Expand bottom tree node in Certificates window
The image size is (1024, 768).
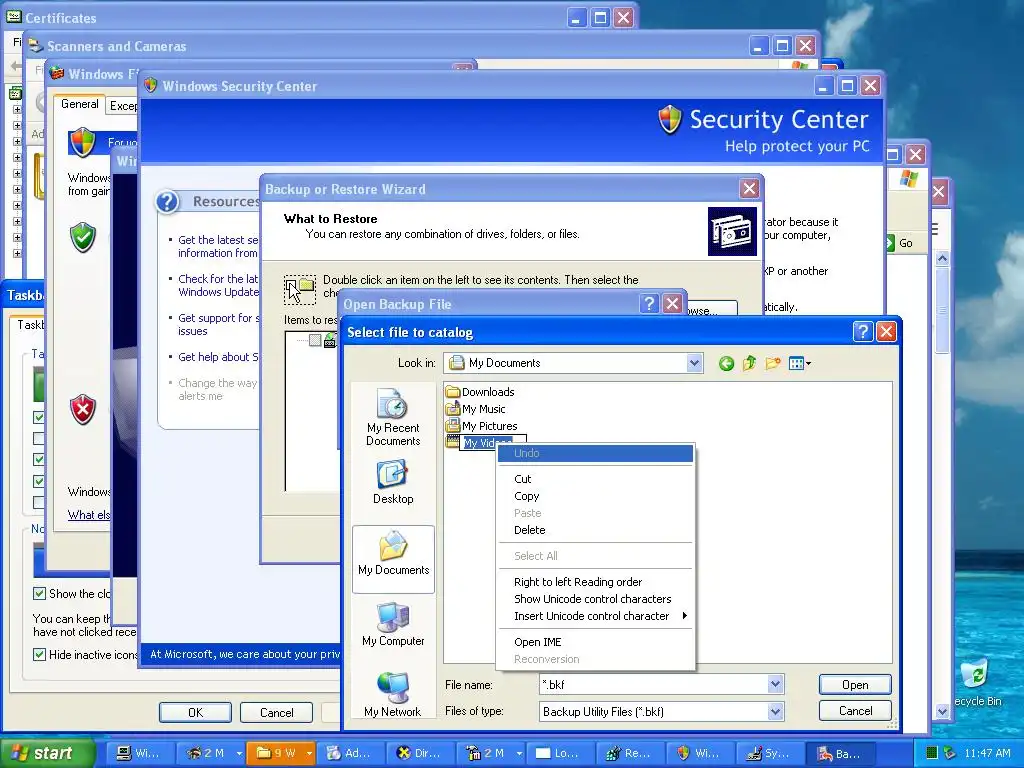(x=17, y=253)
